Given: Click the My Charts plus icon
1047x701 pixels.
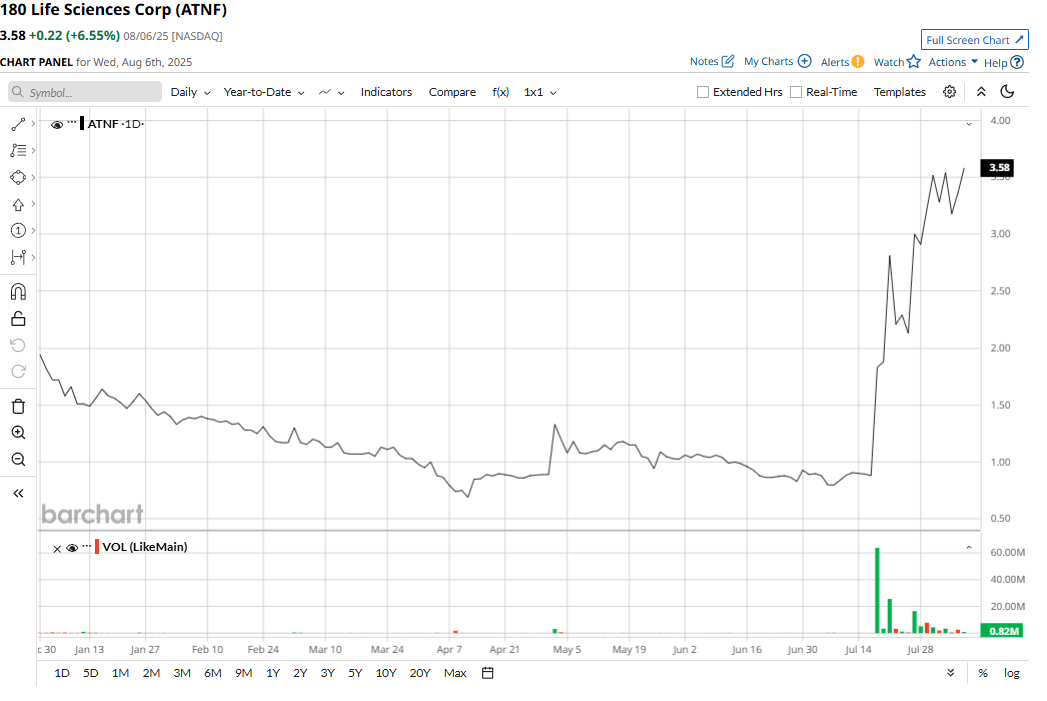Looking at the screenshot, I should tap(805, 61).
